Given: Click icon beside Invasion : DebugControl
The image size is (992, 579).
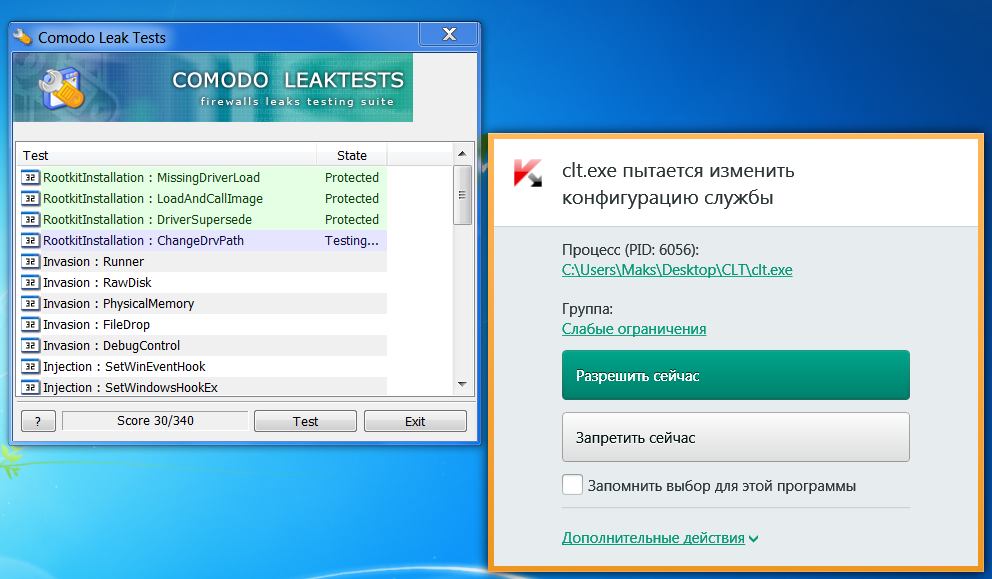Looking at the screenshot, I should [x=30, y=346].
